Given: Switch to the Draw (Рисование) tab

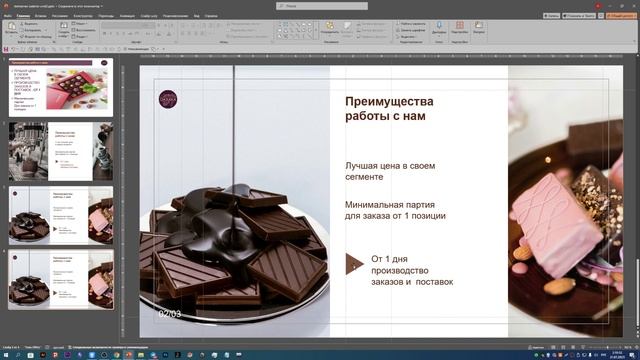Looking at the screenshot, I should pyautogui.click(x=60, y=16).
